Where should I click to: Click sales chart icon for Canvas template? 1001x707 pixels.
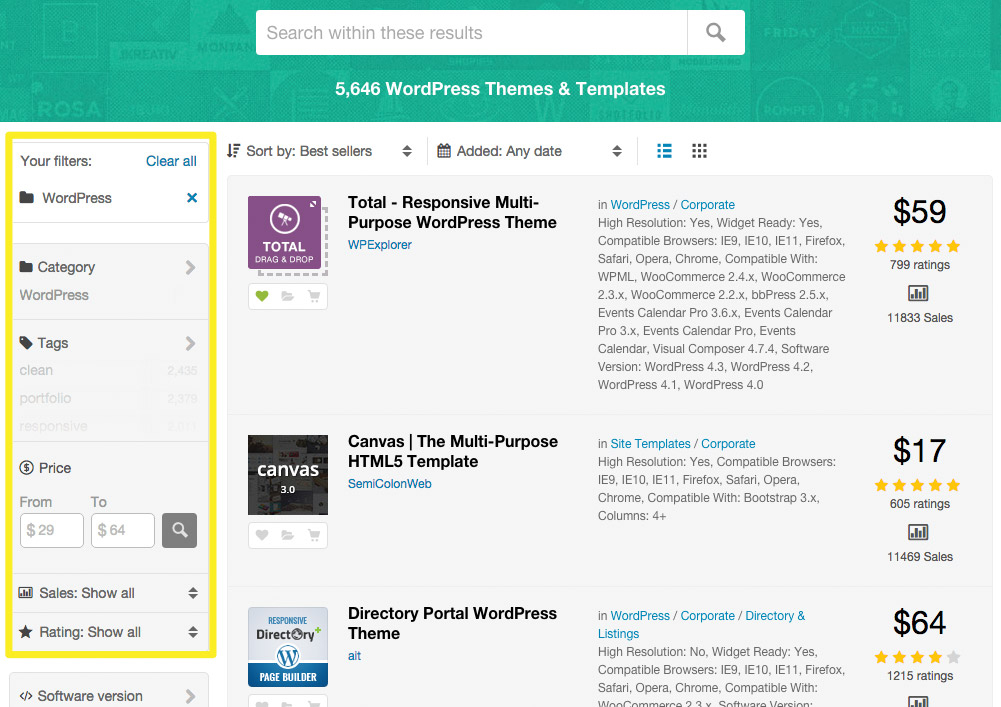pyautogui.click(x=918, y=533)
